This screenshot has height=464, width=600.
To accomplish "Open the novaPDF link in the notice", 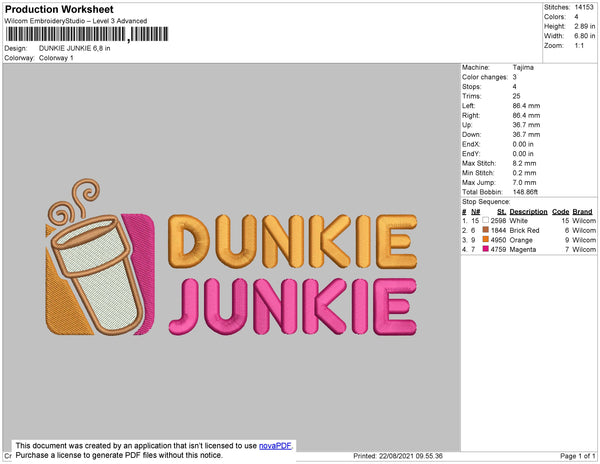I will click(275, 446).
